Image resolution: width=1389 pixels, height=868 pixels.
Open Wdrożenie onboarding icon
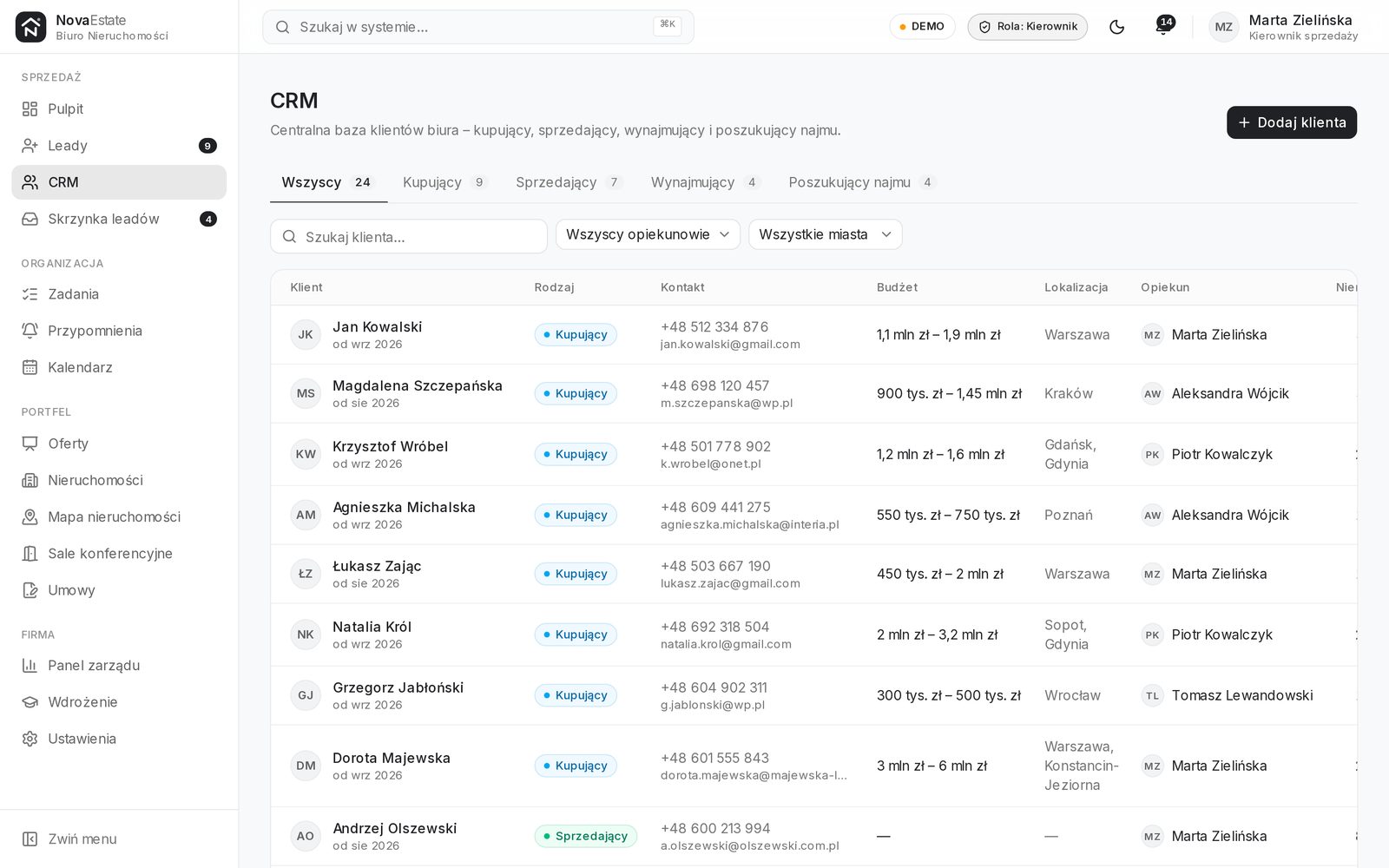tap(30, 702)
